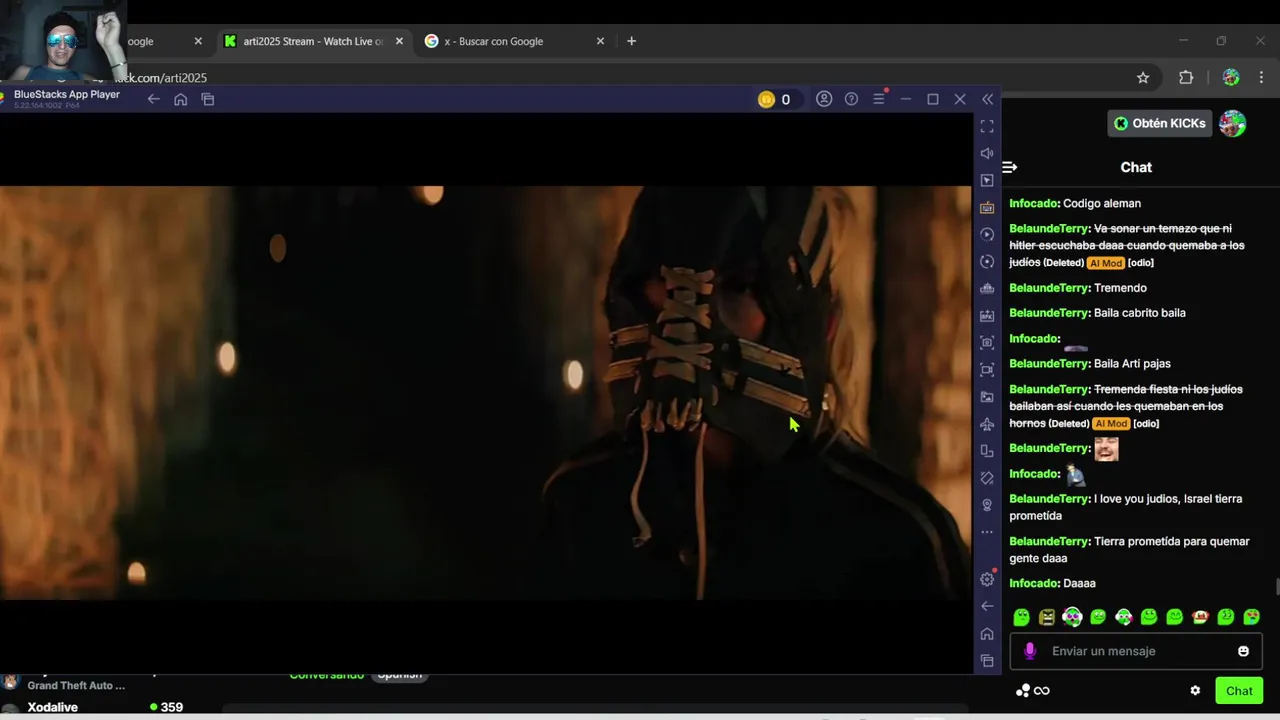This screenshot has width=1280, height=720.
Task: Open the BlueStacks account profile icon
Action: (824, 99)
